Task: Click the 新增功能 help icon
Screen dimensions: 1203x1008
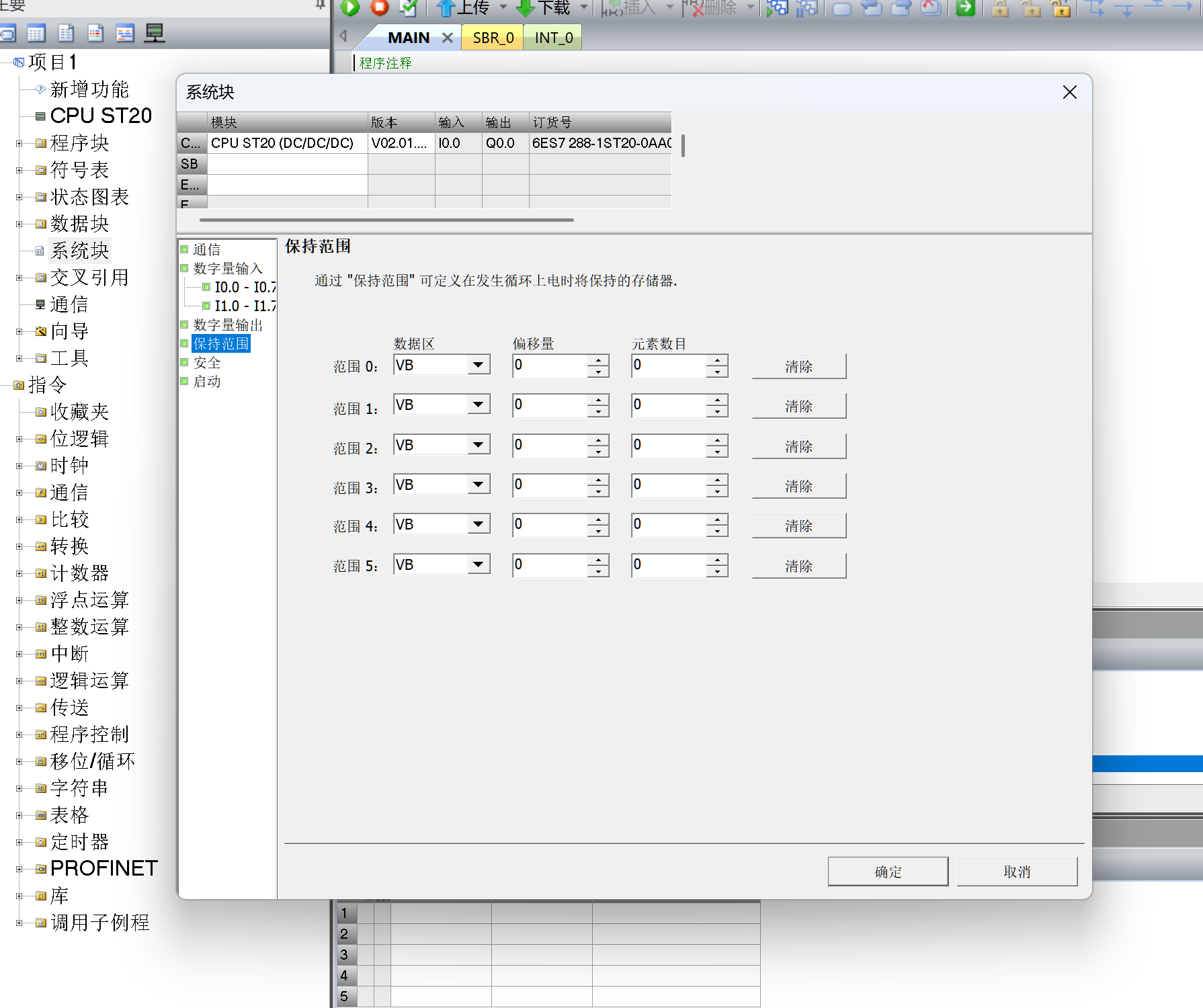Action: pyautogui.click(x=40, y=89)
